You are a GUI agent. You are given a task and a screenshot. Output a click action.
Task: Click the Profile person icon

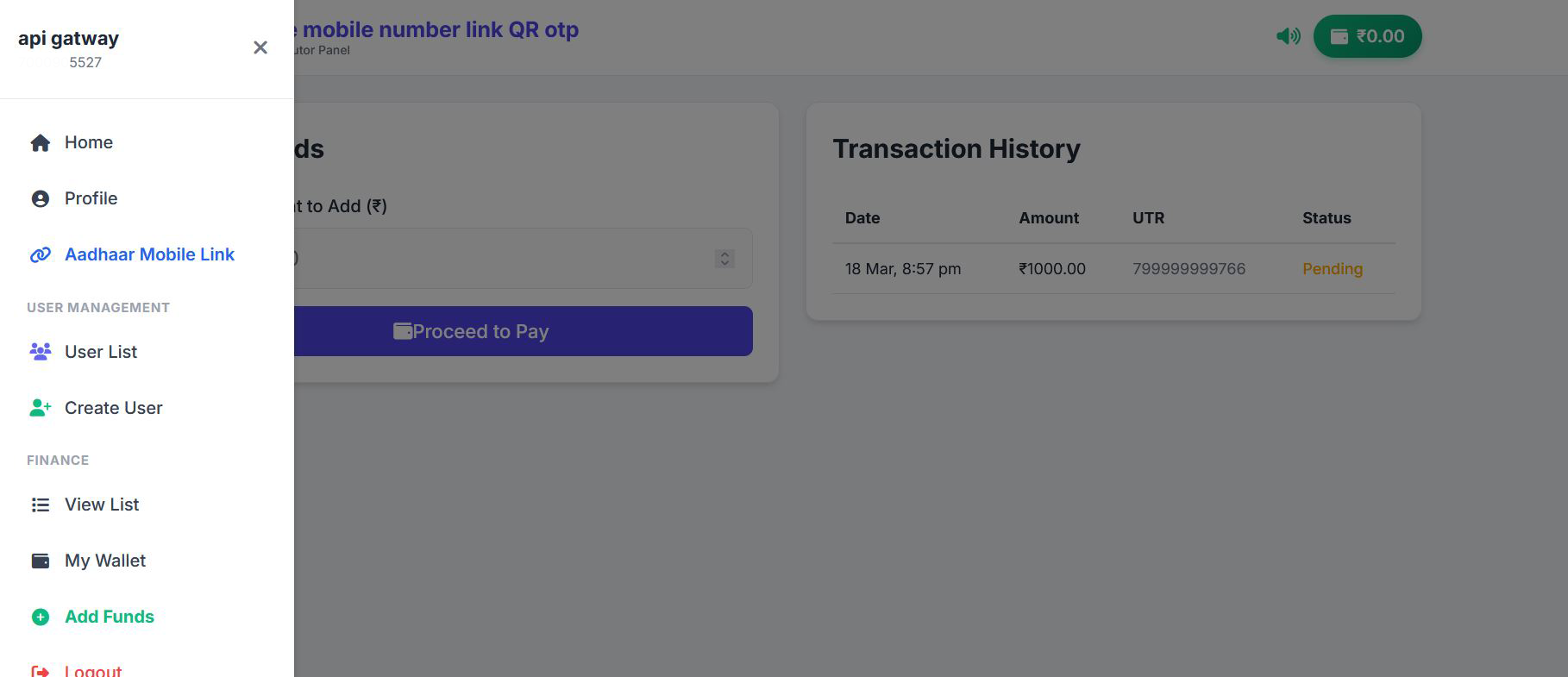(41, 199)
